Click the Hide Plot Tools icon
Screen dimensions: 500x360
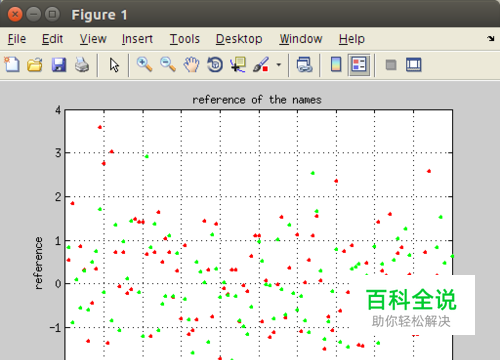pyautogui.click(x=391, y=65)
